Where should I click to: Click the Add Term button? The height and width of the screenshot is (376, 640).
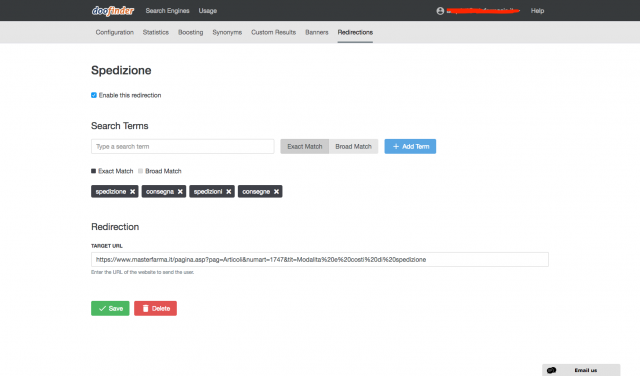pyautogui.click(x=410, y=147)
